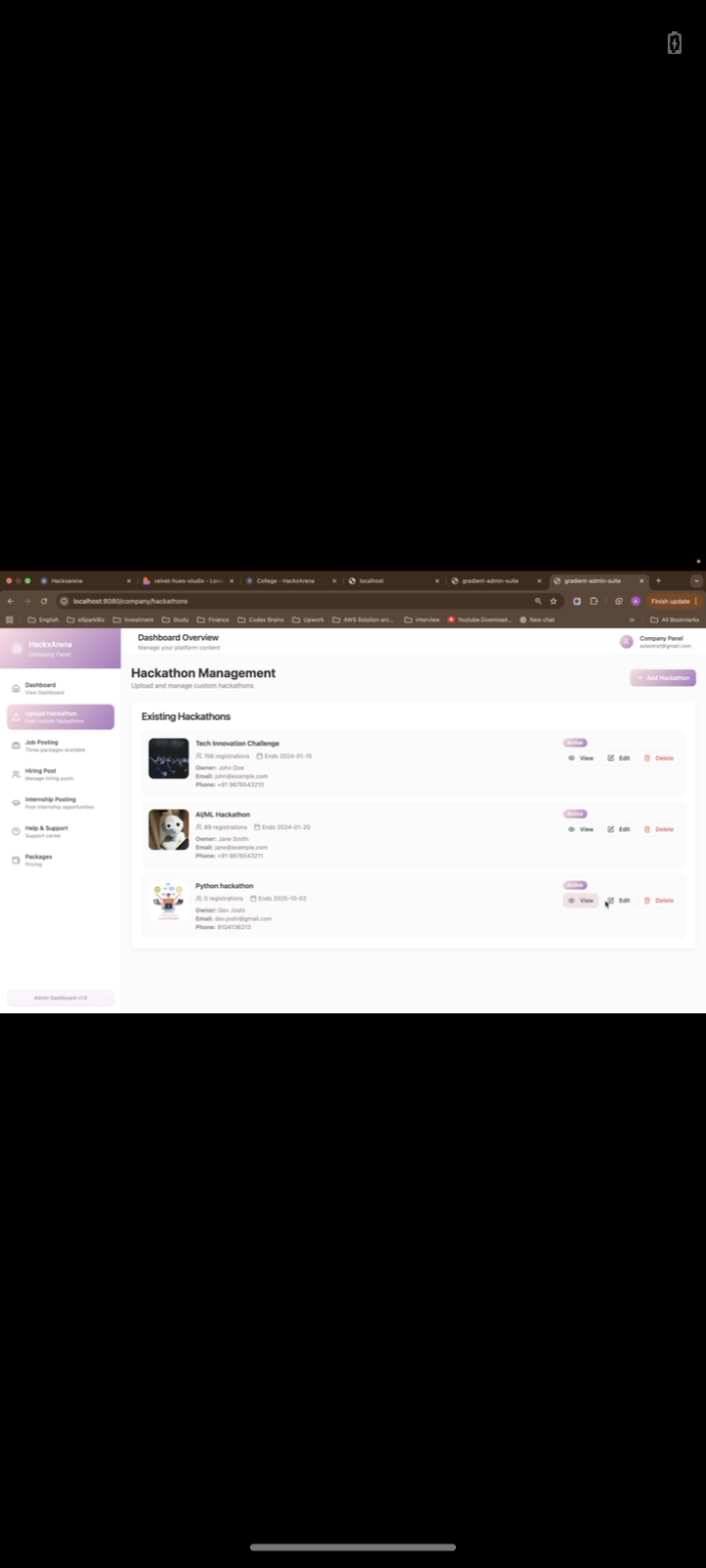Select Job Posting in sidebar
706x1568 pixels.
41,745
